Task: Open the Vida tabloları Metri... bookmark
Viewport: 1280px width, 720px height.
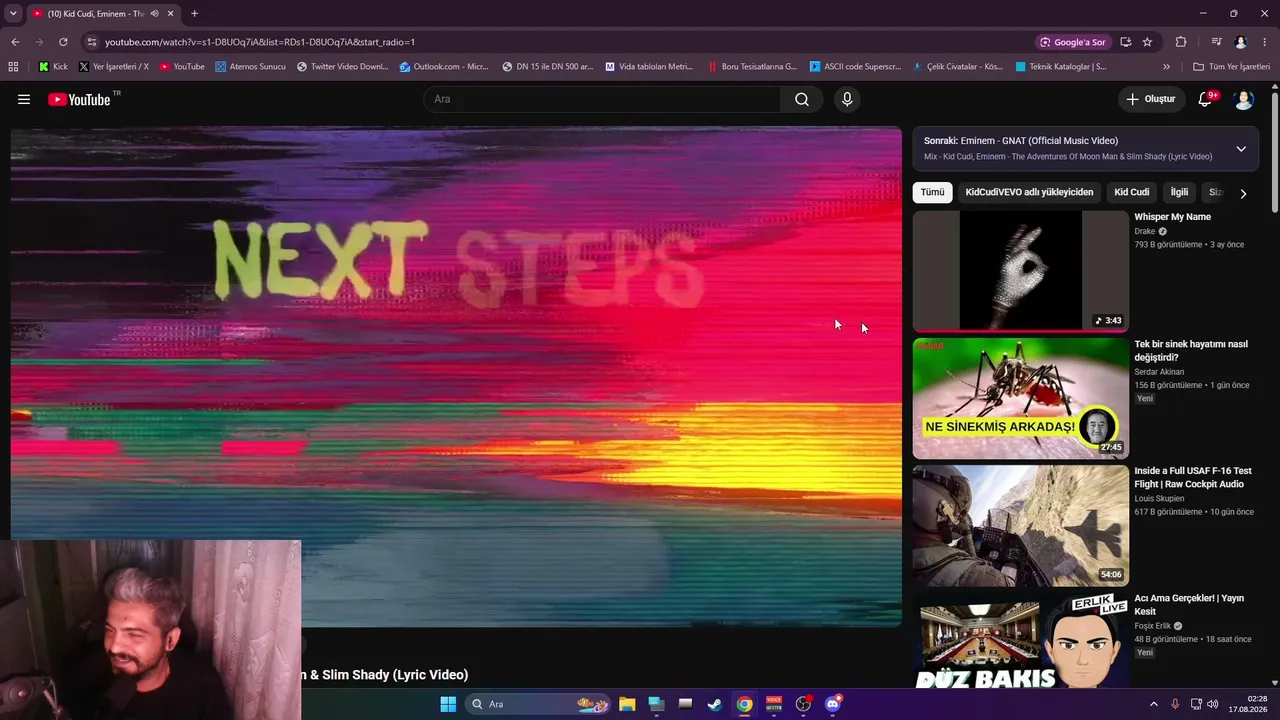Action: 649,67
